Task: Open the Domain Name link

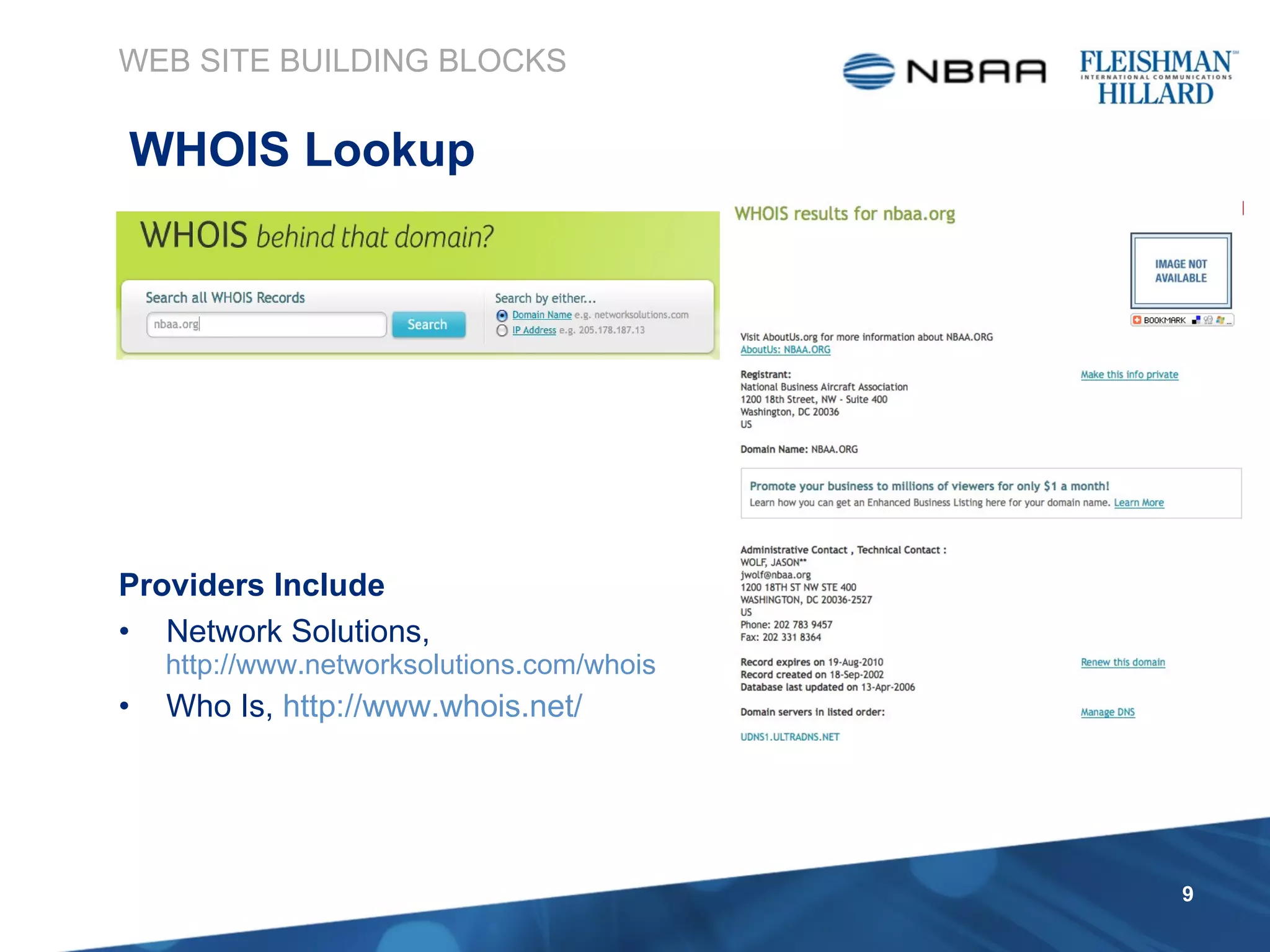Action: [x=542, y=315]
